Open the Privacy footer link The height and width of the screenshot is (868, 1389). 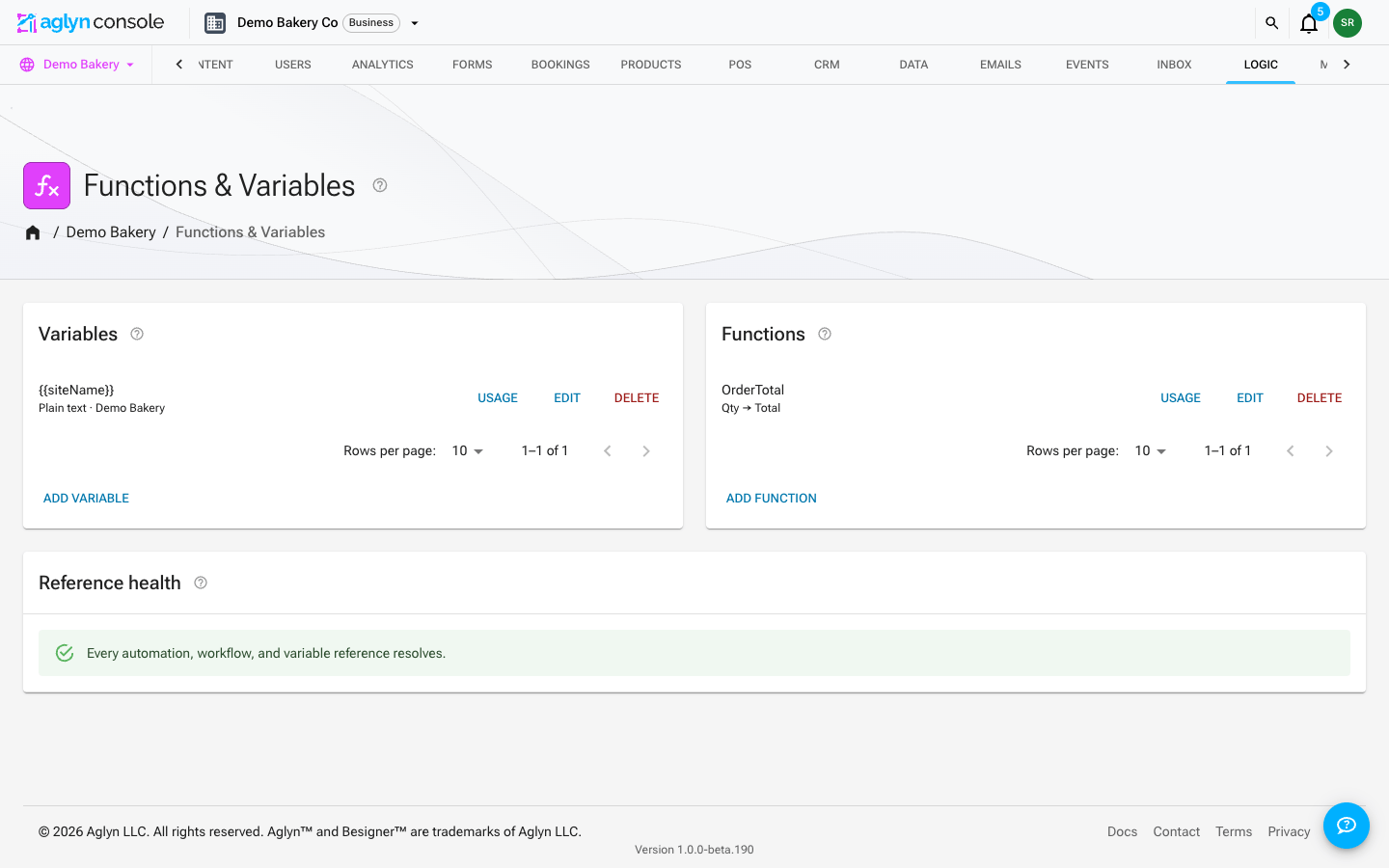1289,831
